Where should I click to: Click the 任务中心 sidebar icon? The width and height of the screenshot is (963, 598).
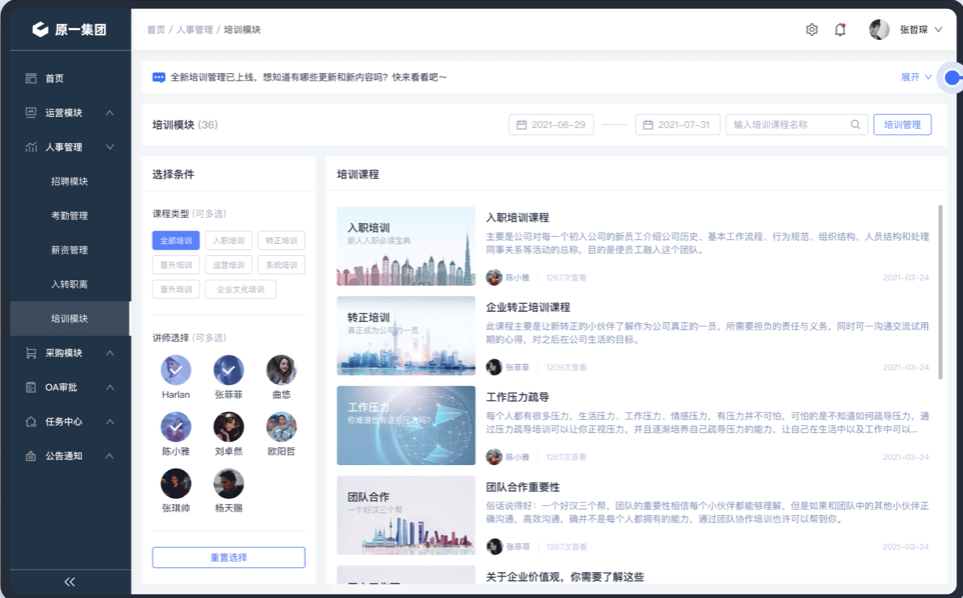(31, 422)
